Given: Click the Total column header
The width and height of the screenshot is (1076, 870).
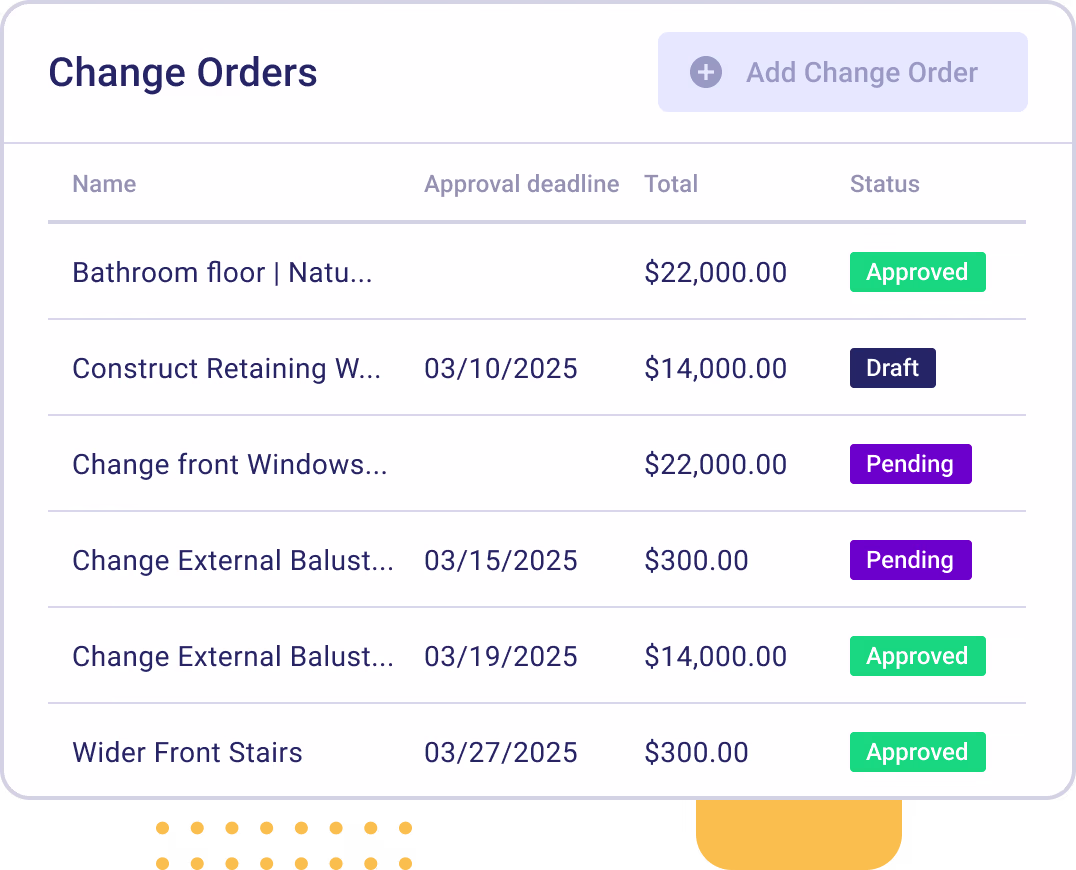Looking at the screenshot, I should pyautogui.click(x=670, y=184).
